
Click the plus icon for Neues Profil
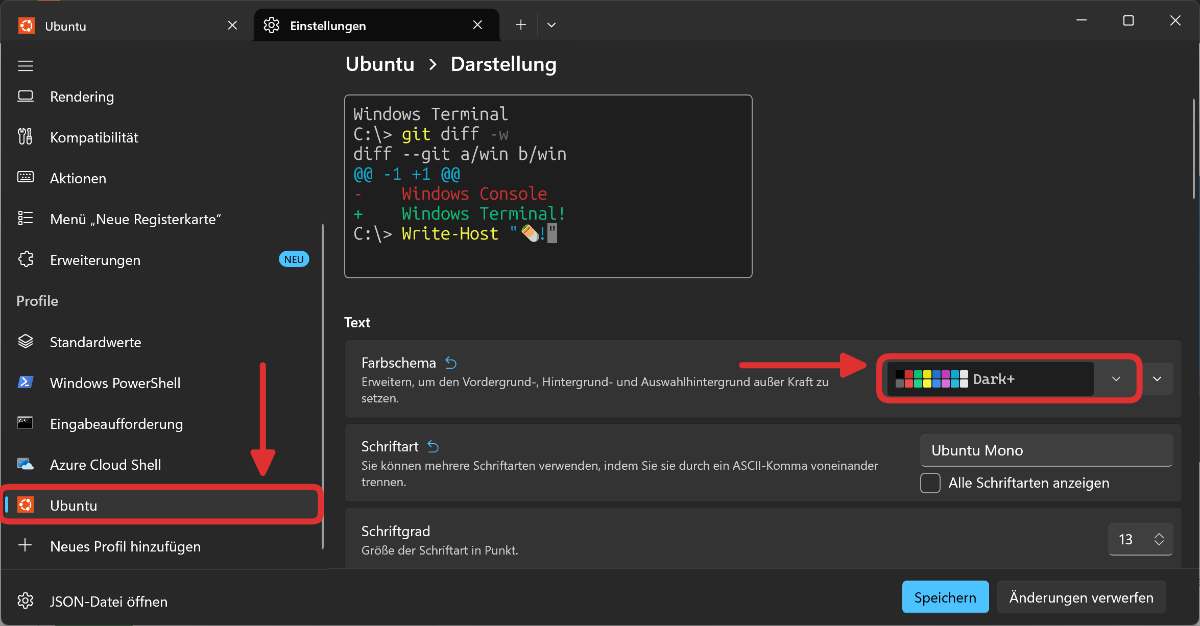coord(26,546)
